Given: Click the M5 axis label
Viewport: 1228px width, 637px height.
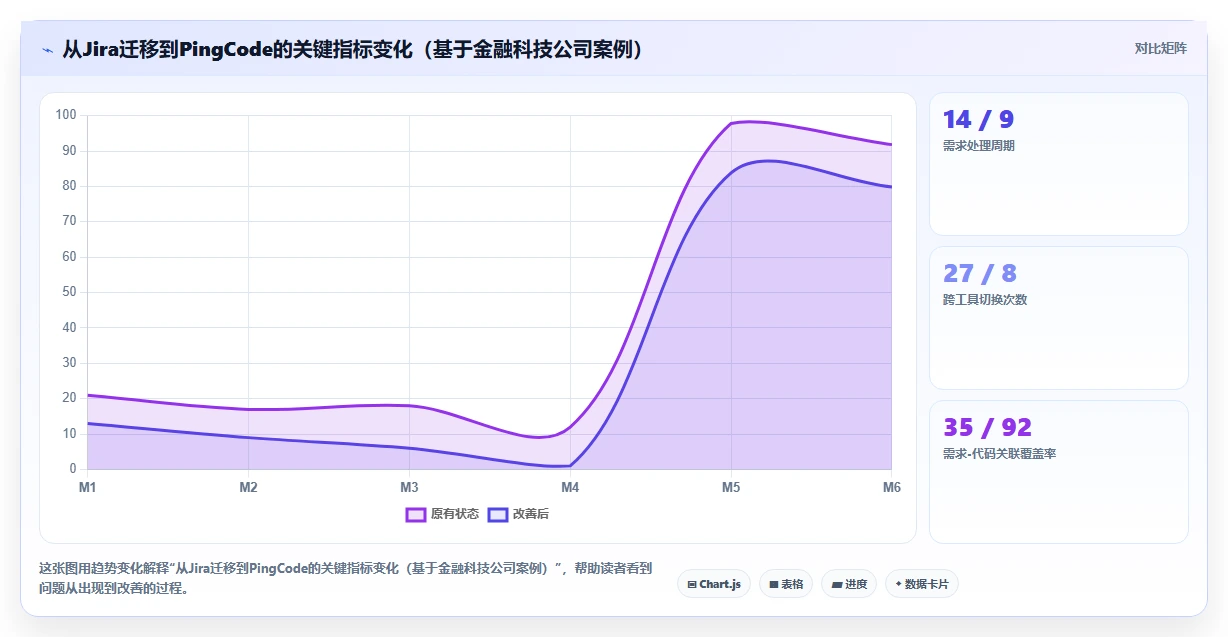Looking at the screenshot, I should point(731,487).
